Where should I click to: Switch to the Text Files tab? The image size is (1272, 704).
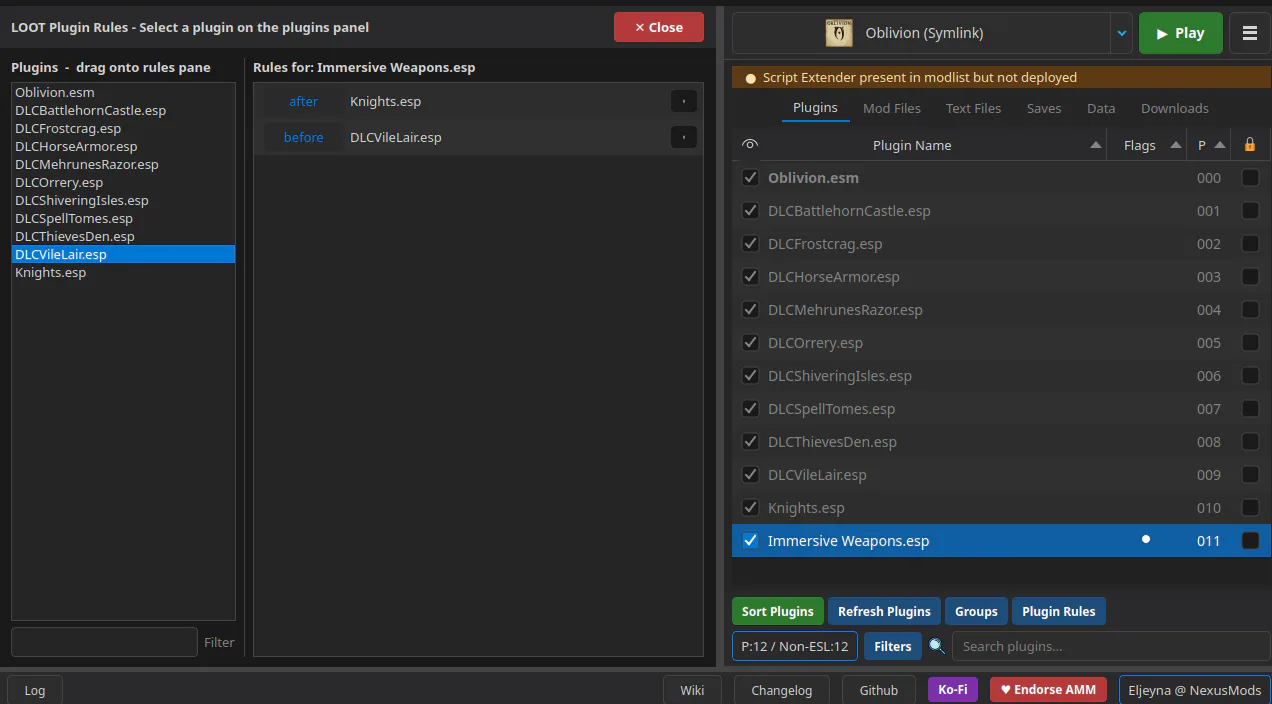coord(973,108)
